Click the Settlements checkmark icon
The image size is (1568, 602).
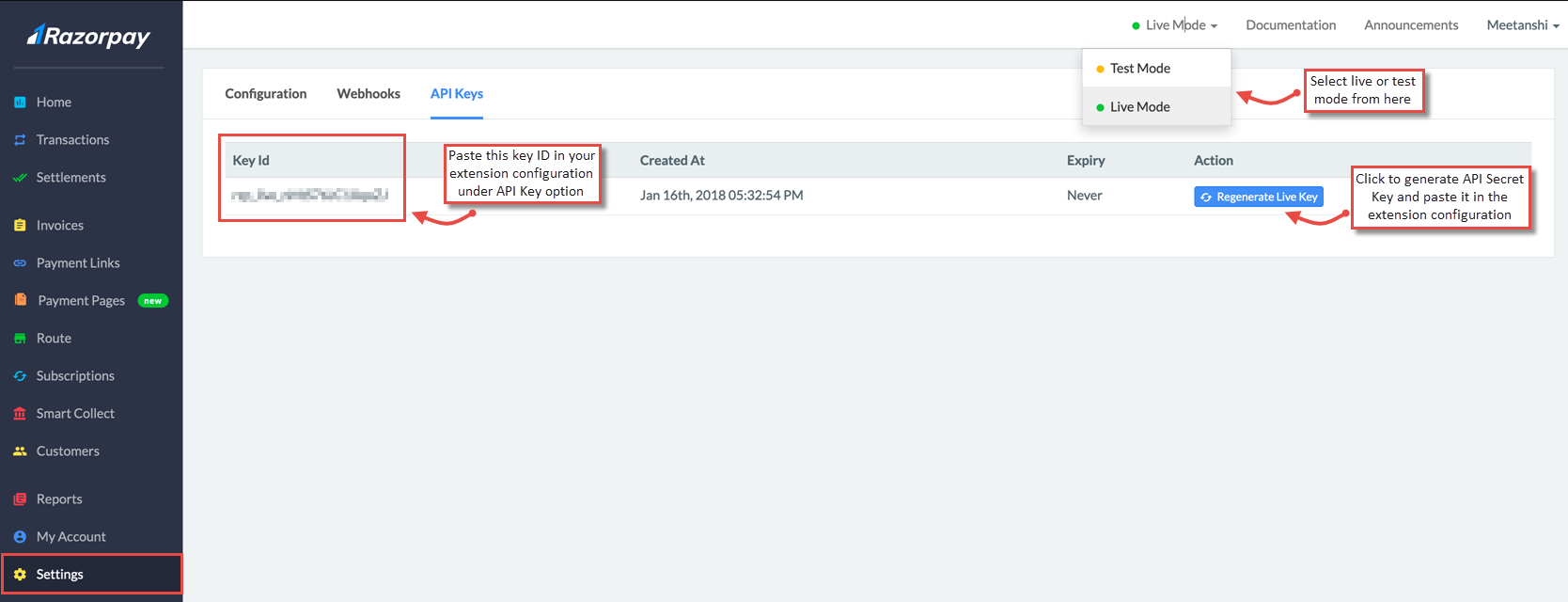[20, 177]
